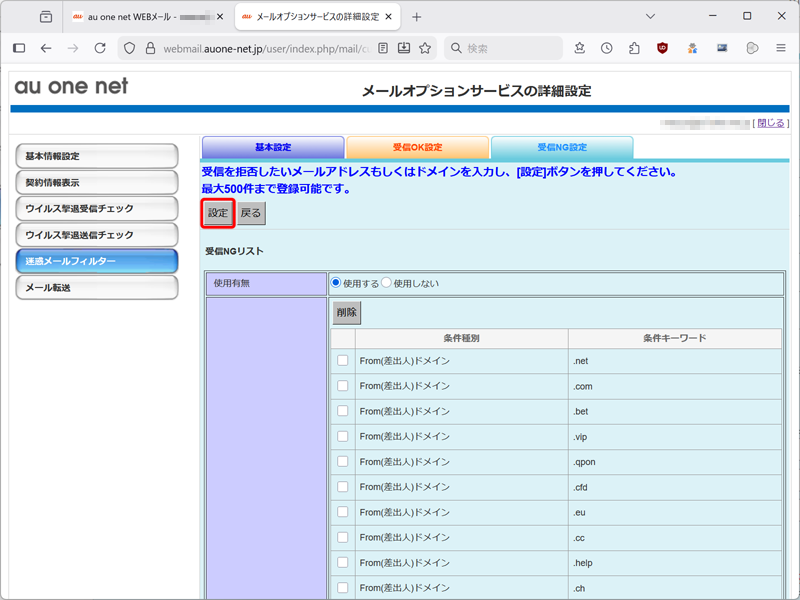Check the box for the .net domain row

click(x=343, y=361)
